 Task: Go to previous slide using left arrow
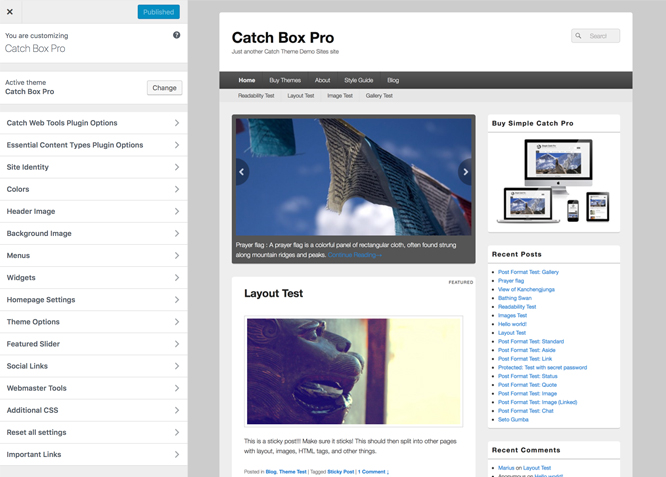coord(241,172)
